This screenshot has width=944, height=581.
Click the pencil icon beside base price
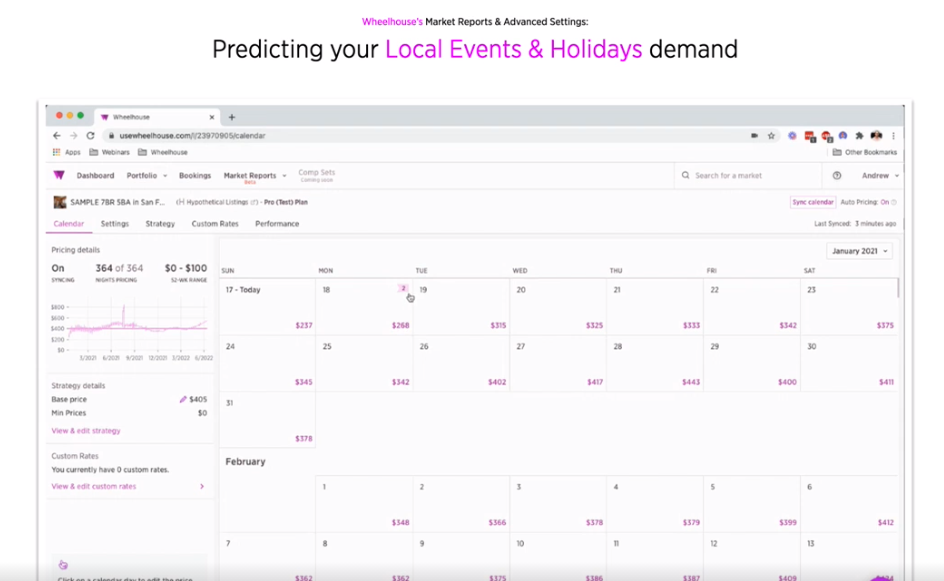[x=183, y=399]
